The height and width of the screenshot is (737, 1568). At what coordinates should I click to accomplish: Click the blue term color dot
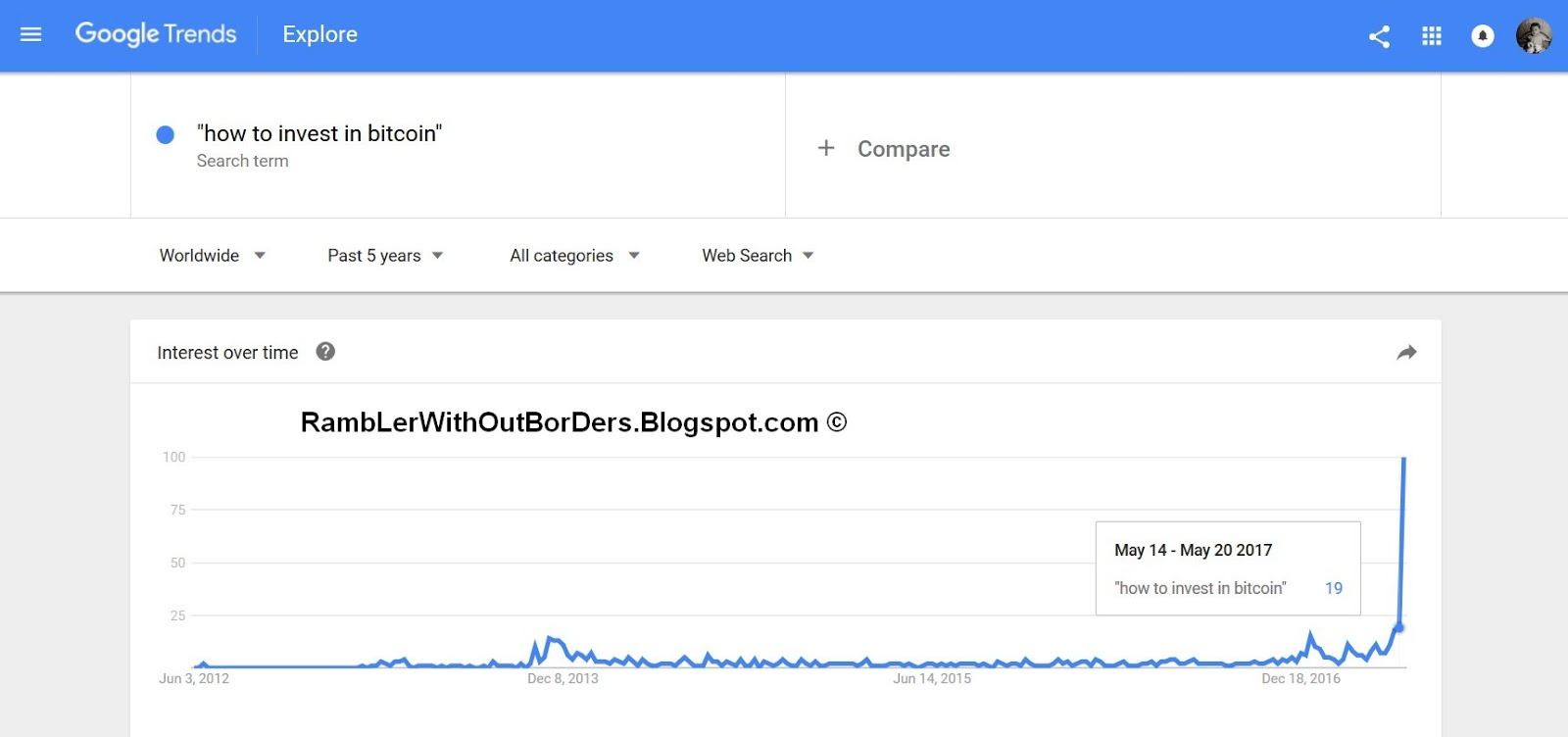(166, 134)
